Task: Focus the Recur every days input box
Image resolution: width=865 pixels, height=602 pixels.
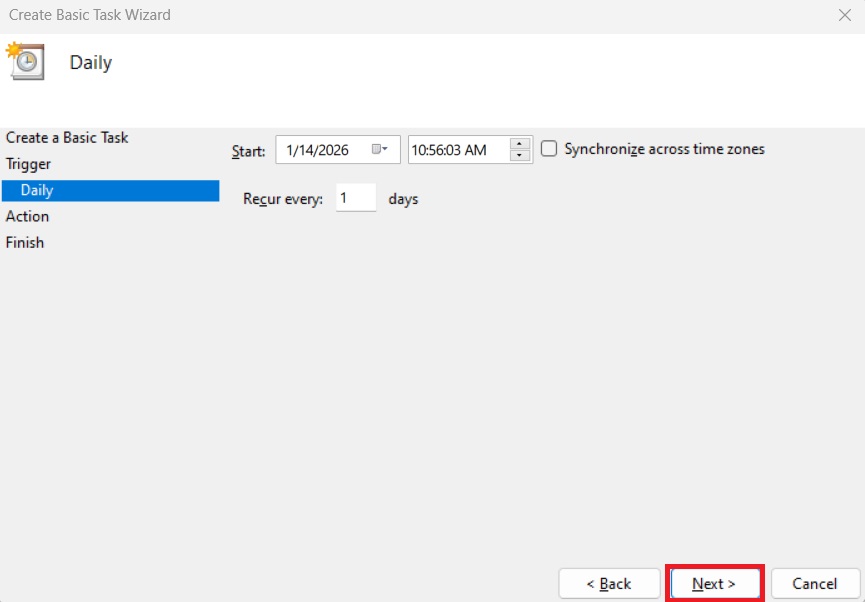Action: [x=355, y=198]
